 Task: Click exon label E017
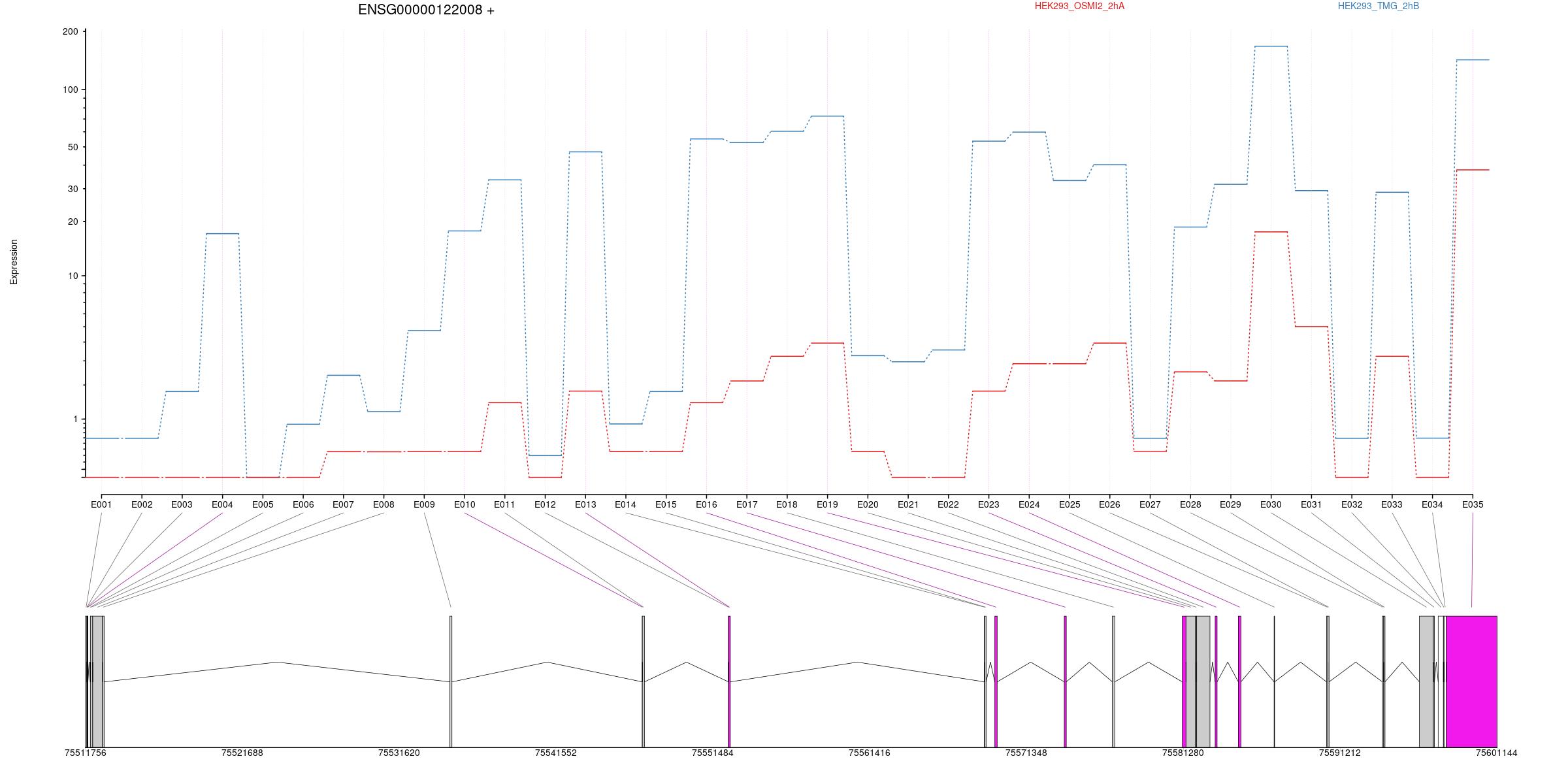(x=747, y=504)
